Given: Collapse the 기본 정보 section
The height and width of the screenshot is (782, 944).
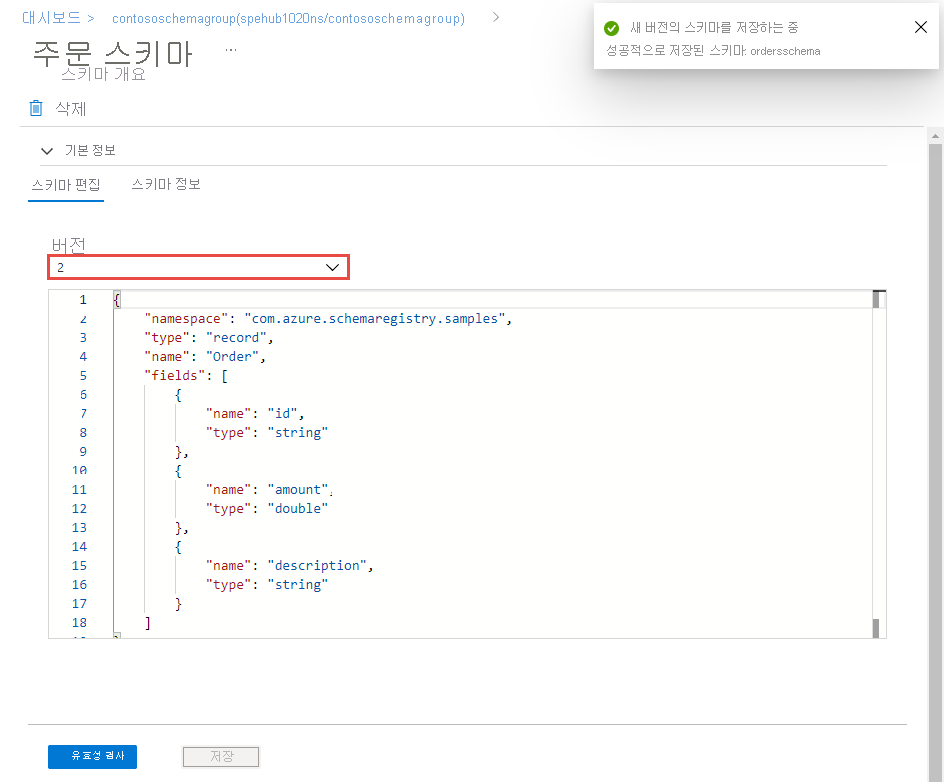Looking at the screenshot, I should [47, 151].
